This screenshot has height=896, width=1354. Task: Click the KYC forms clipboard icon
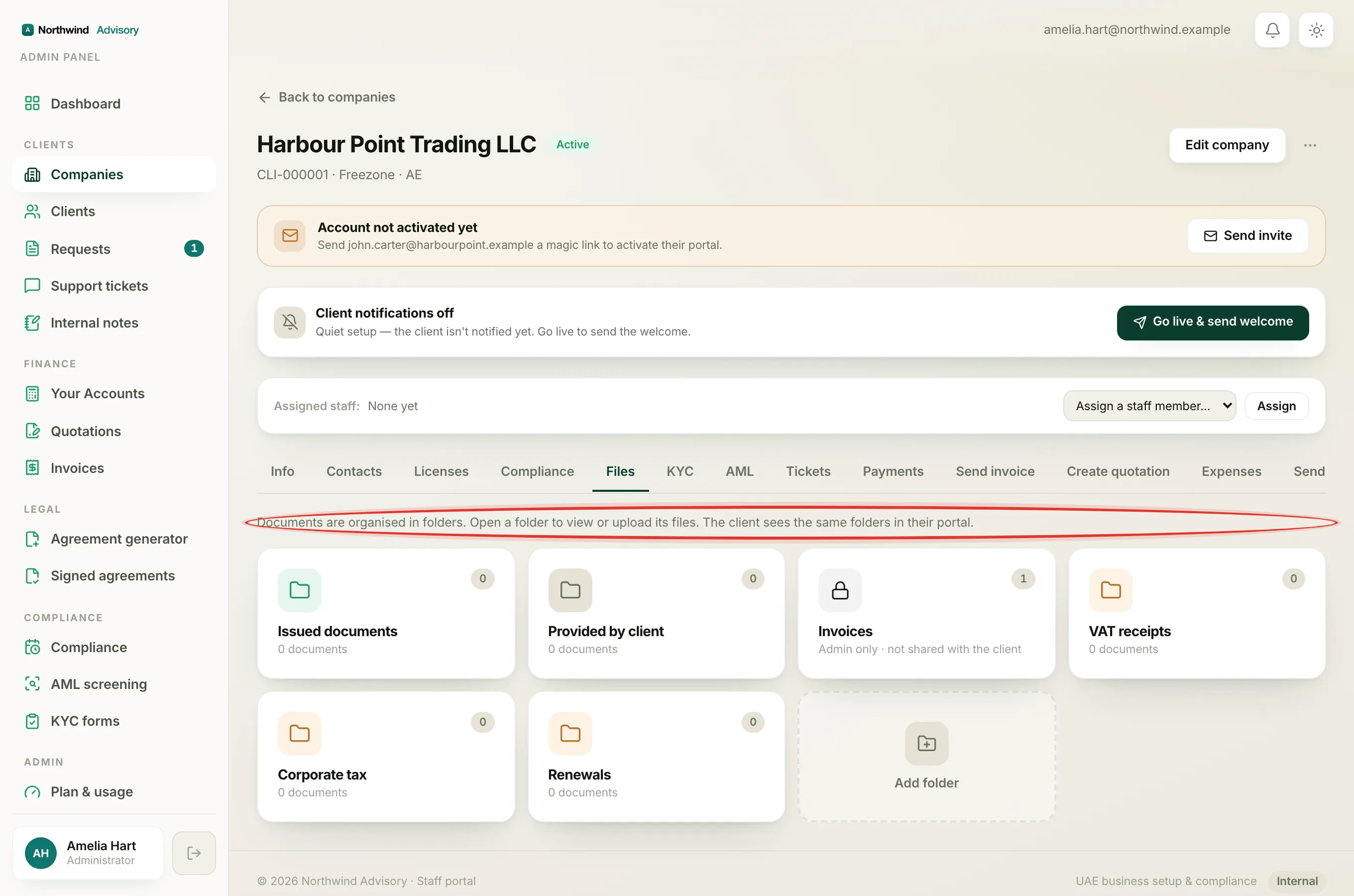pos(32,721)
